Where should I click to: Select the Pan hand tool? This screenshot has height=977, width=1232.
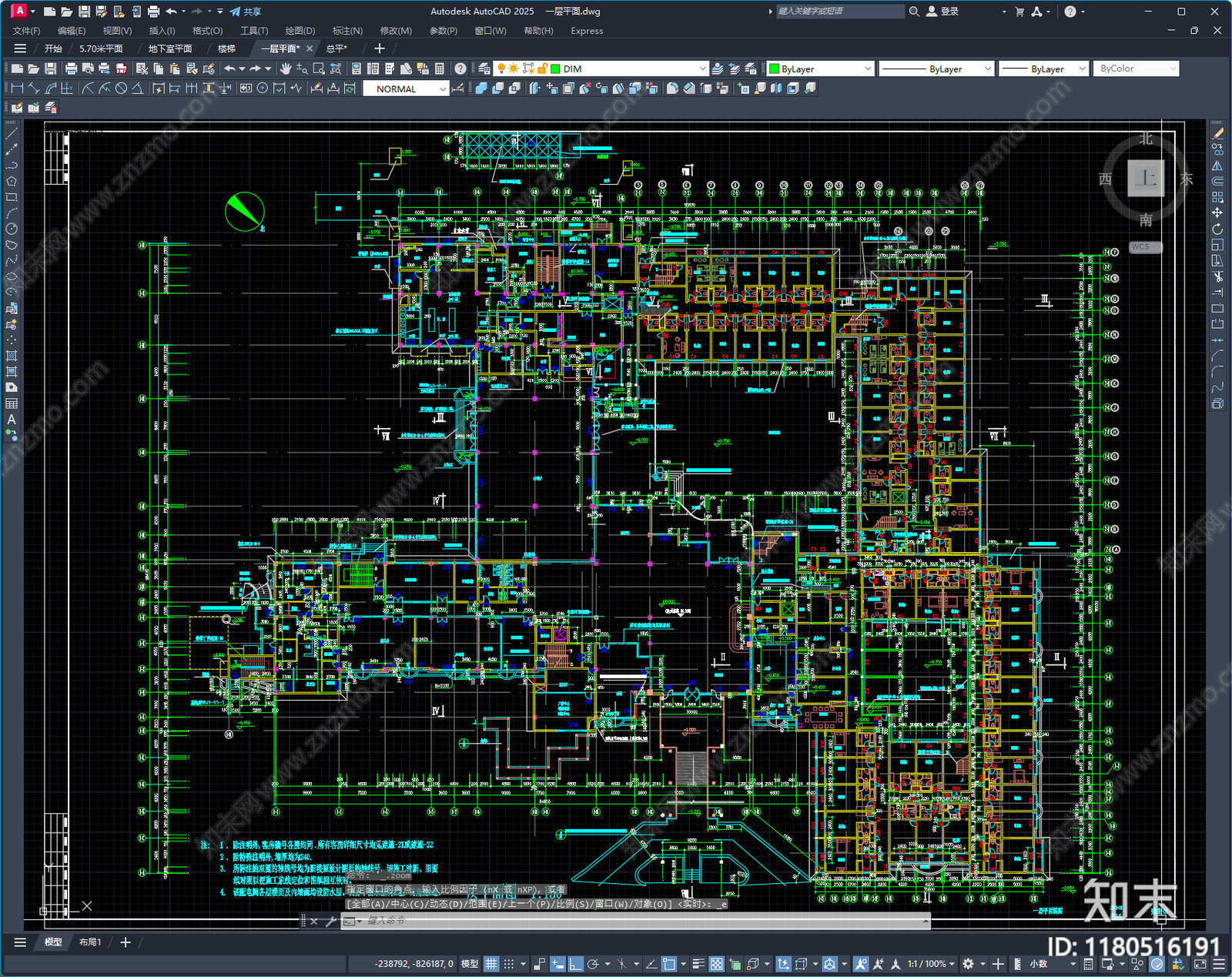click(x=286, y=69)
